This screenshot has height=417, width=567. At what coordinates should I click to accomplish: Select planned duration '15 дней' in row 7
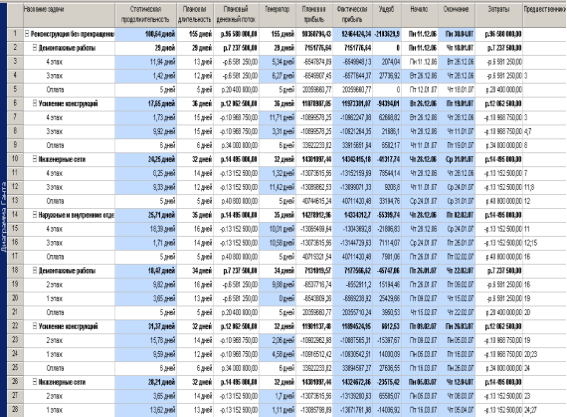click(195, 118)
